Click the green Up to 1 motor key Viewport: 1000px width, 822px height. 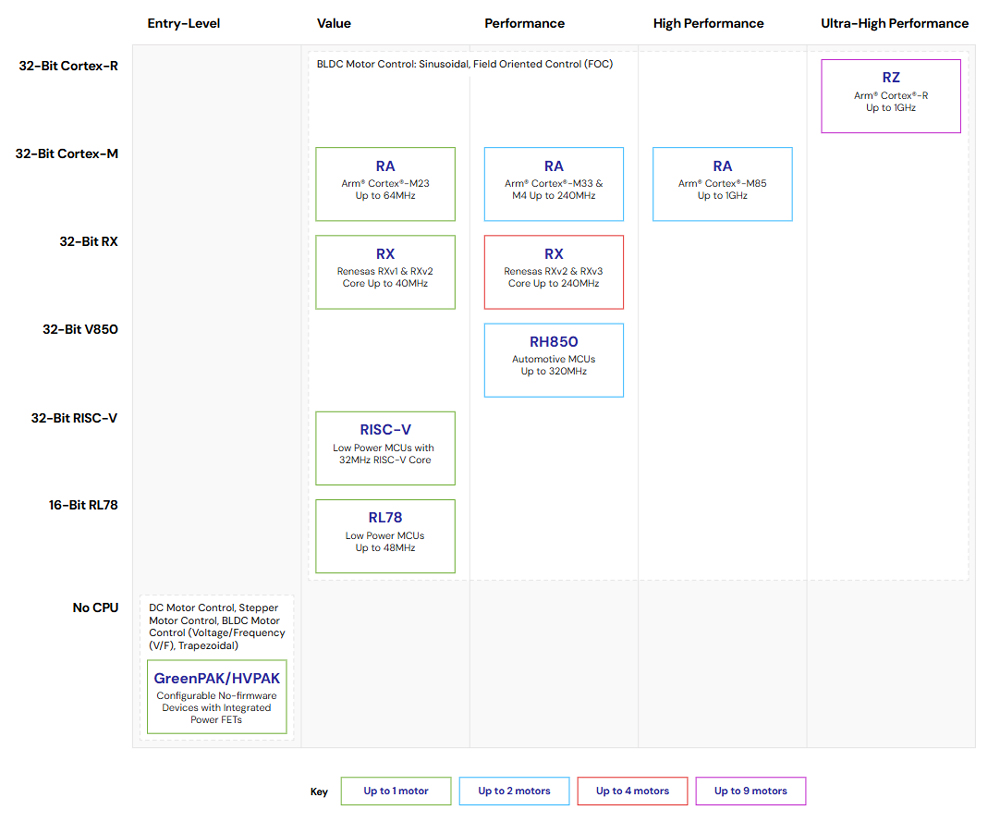pos(396,791)
